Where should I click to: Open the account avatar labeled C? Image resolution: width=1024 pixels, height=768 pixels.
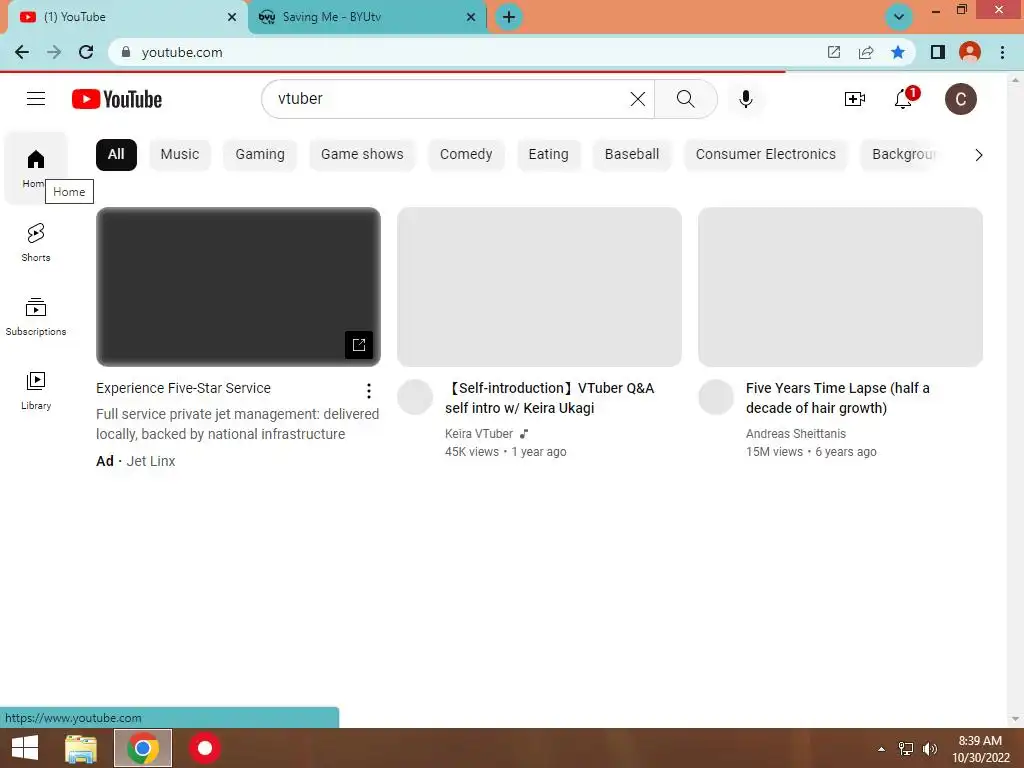tap(961, 99)
